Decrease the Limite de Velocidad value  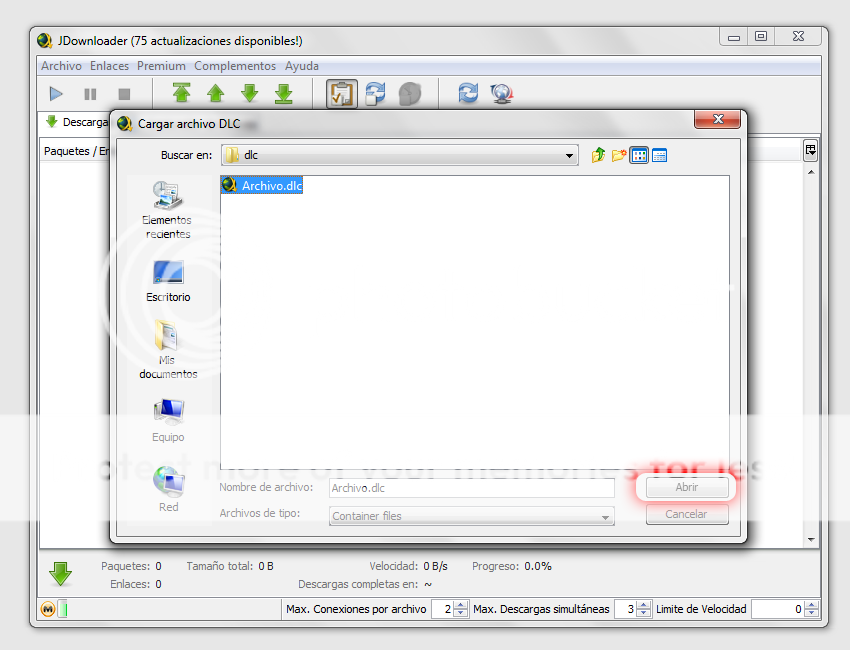[x=811, y=613]
